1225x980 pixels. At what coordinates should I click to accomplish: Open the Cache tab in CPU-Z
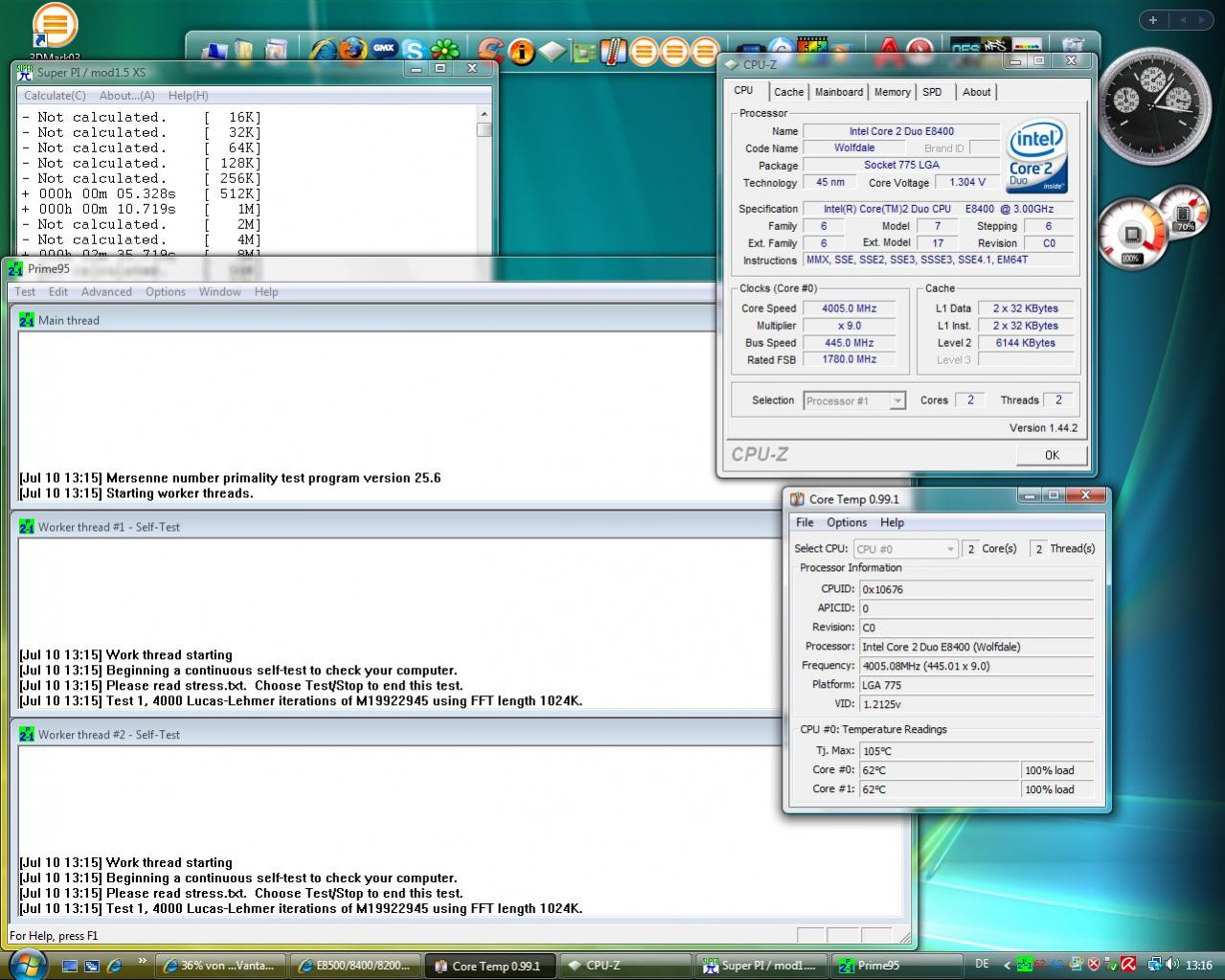788,92
